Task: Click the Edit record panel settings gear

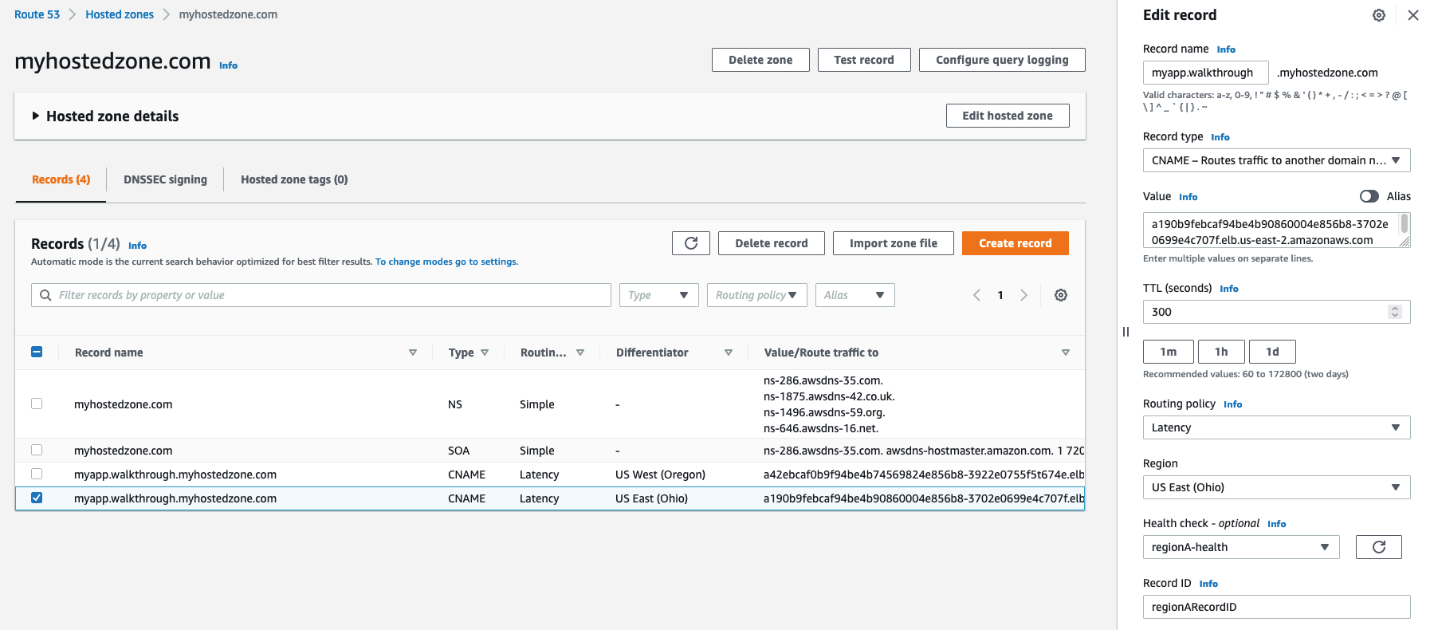Action: 1379,15
